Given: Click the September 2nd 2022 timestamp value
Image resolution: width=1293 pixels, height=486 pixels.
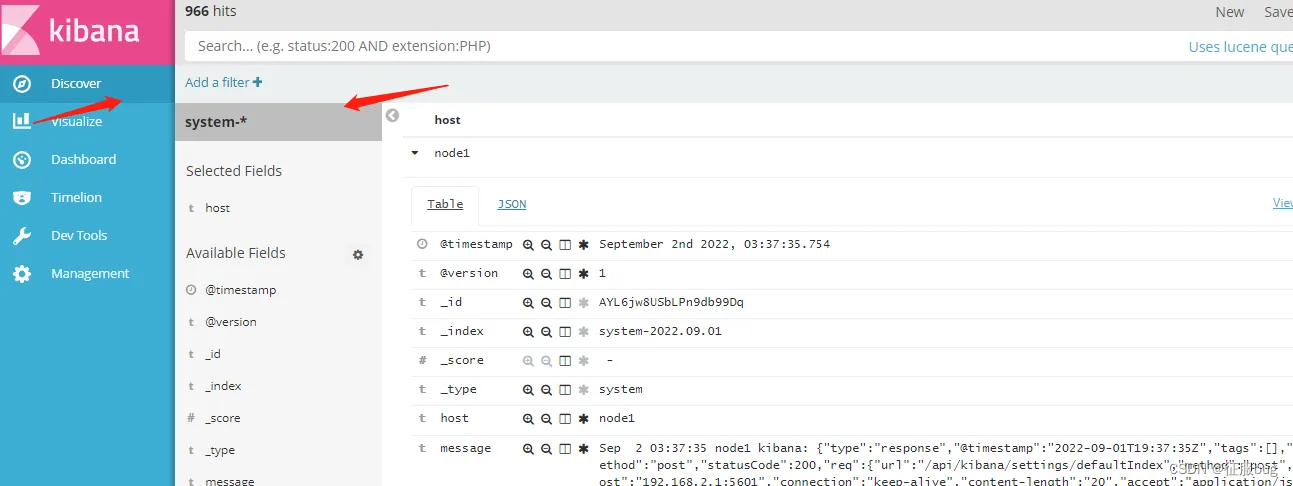Looking at the screenshot, I should tap(714, 244).
